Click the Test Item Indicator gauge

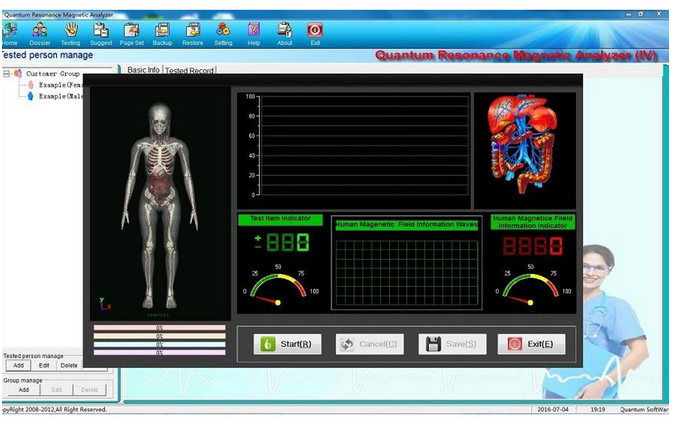click(279, 286)
